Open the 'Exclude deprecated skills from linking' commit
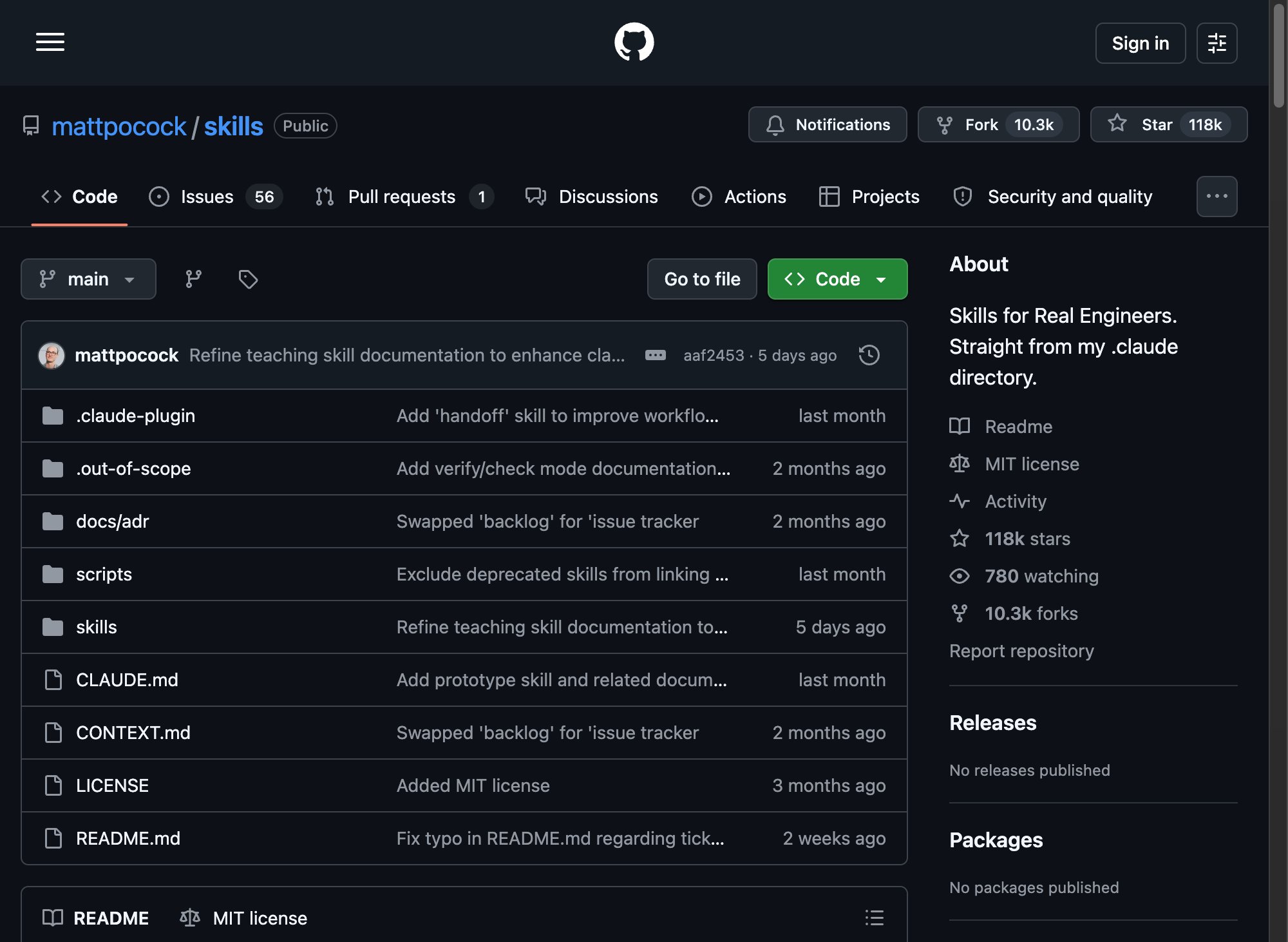Image resolution: width=1288 pixels, height=942 pixels. click(562, 574)
